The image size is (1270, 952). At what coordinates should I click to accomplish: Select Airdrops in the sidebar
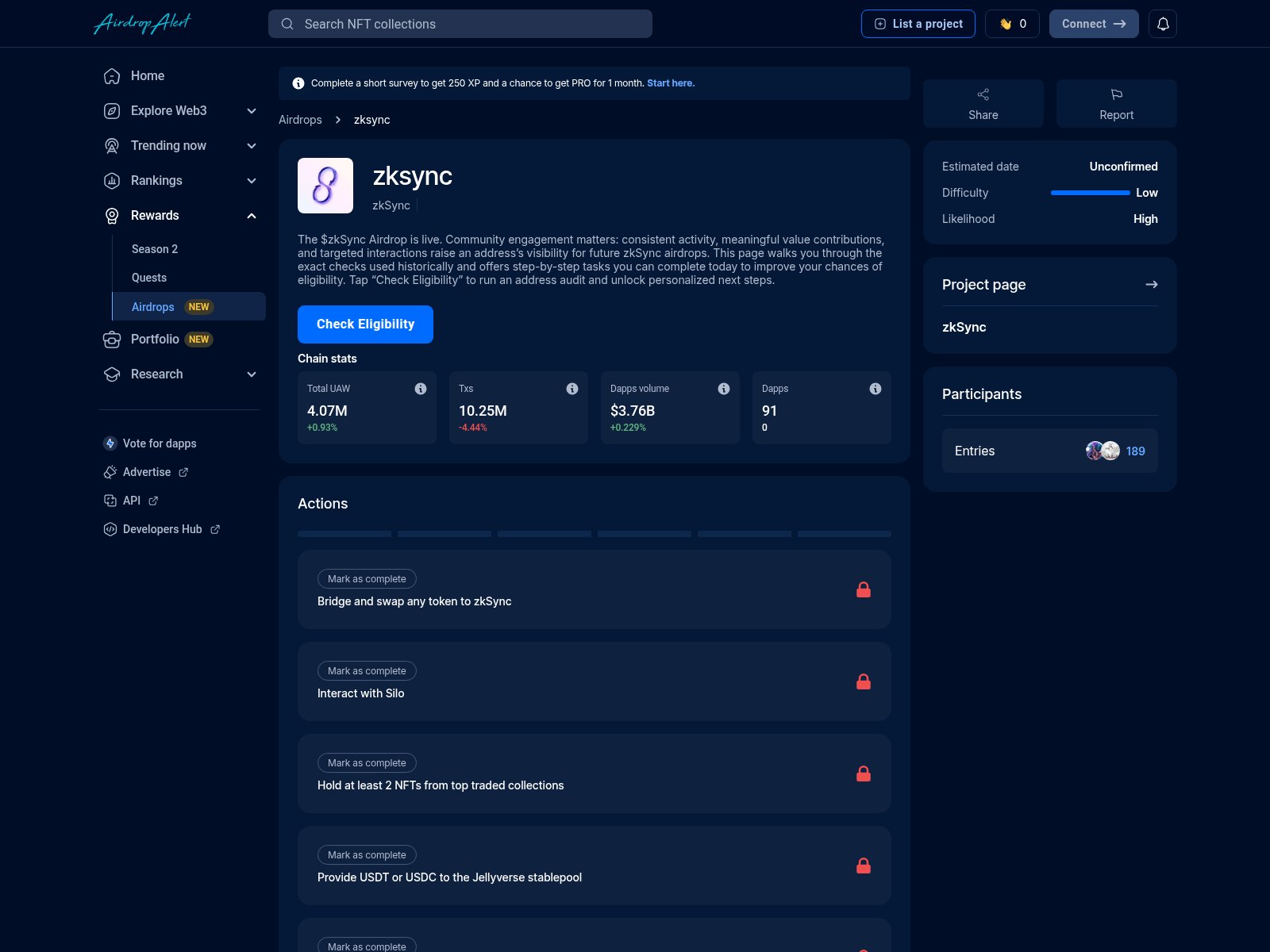152,306
